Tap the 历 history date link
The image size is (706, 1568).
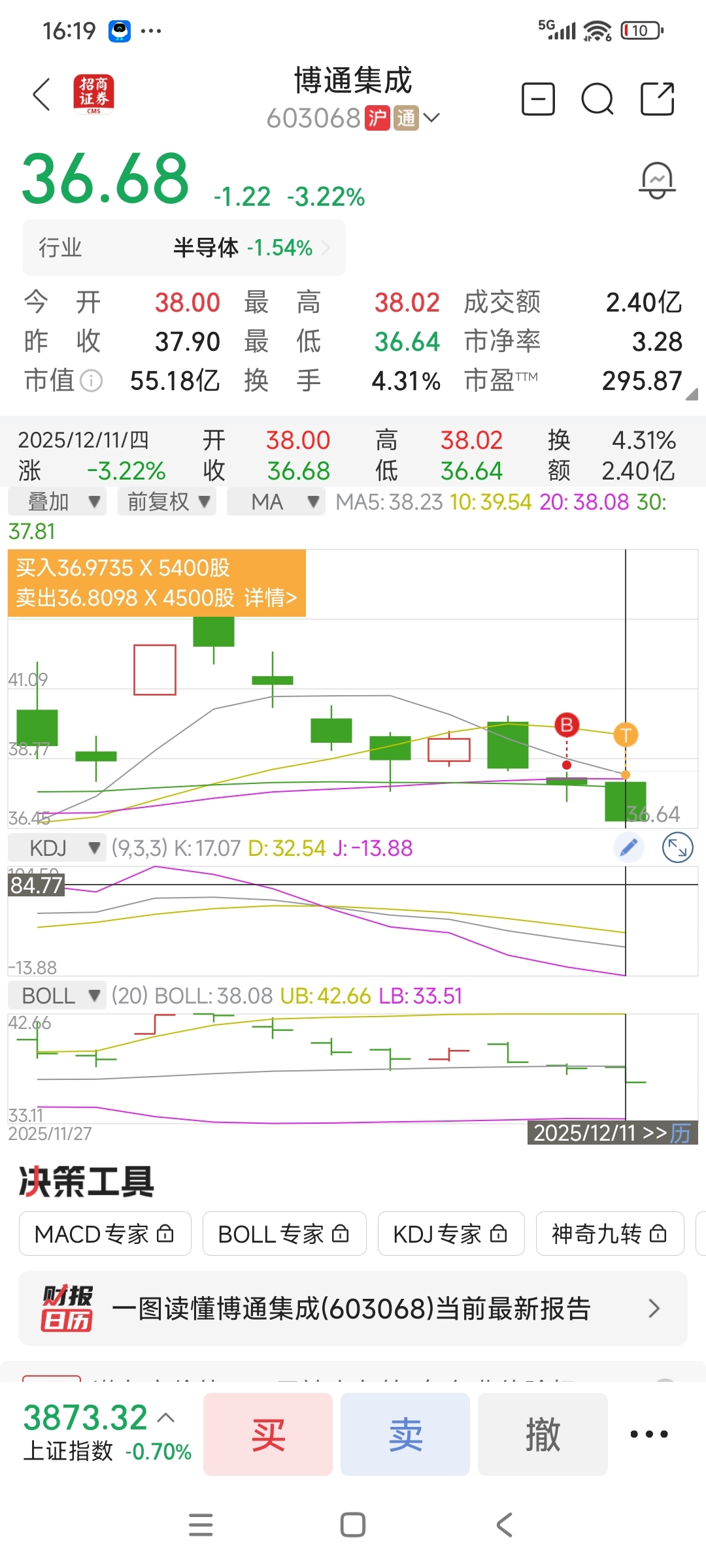[681, 1133]
